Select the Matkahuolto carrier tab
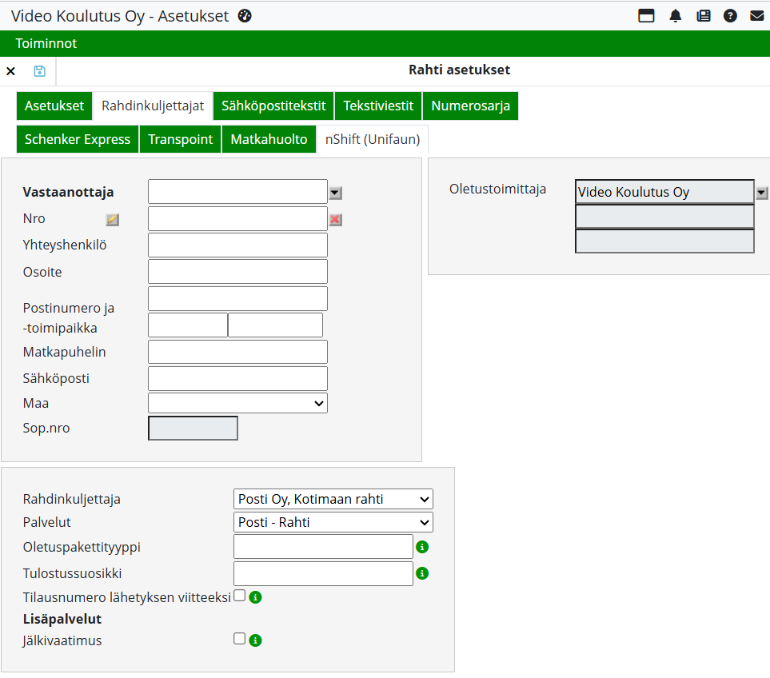770x678 pixels. pos(269,139)
